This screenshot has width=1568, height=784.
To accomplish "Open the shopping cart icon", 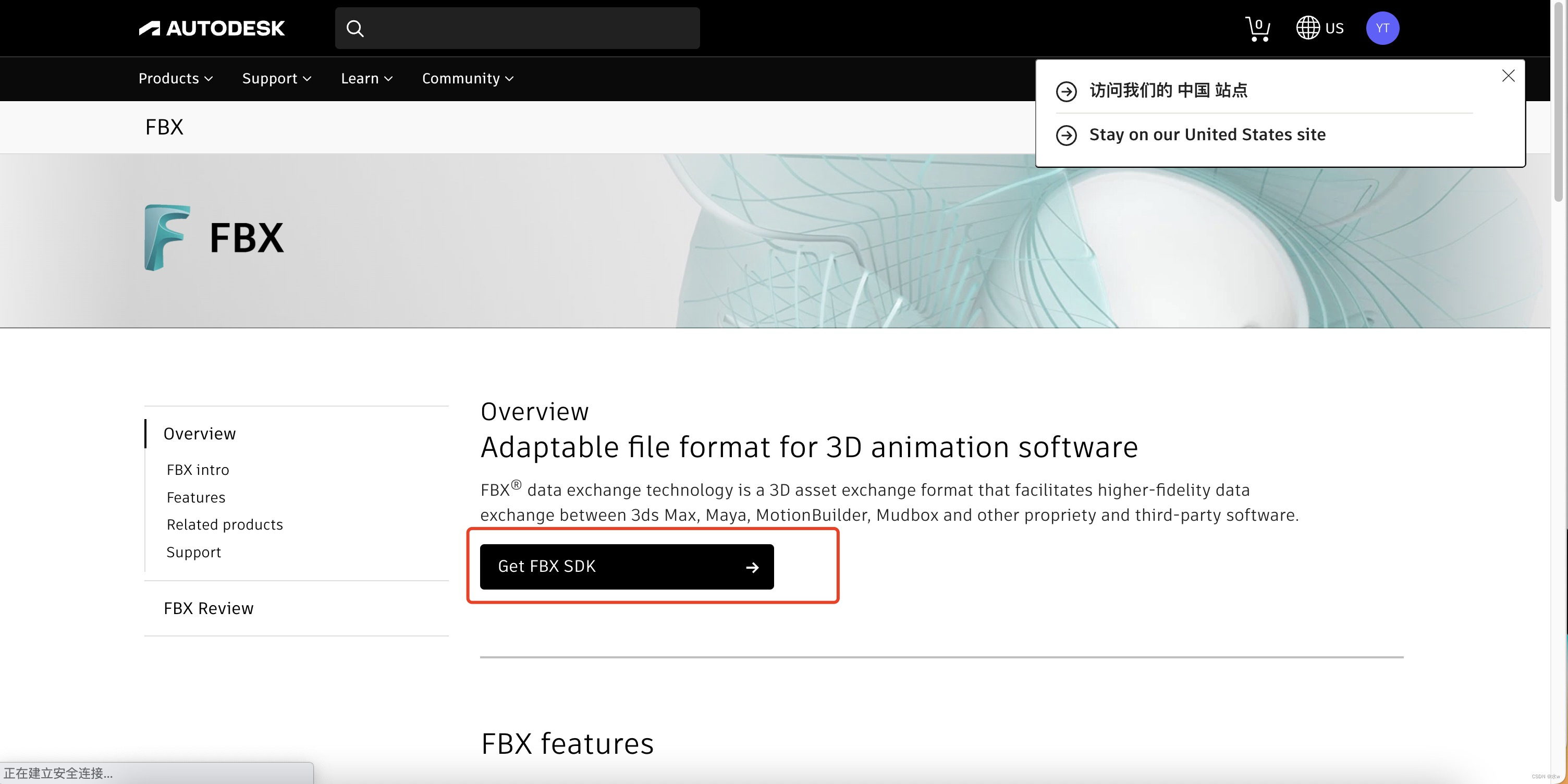I will point(1257,29).
